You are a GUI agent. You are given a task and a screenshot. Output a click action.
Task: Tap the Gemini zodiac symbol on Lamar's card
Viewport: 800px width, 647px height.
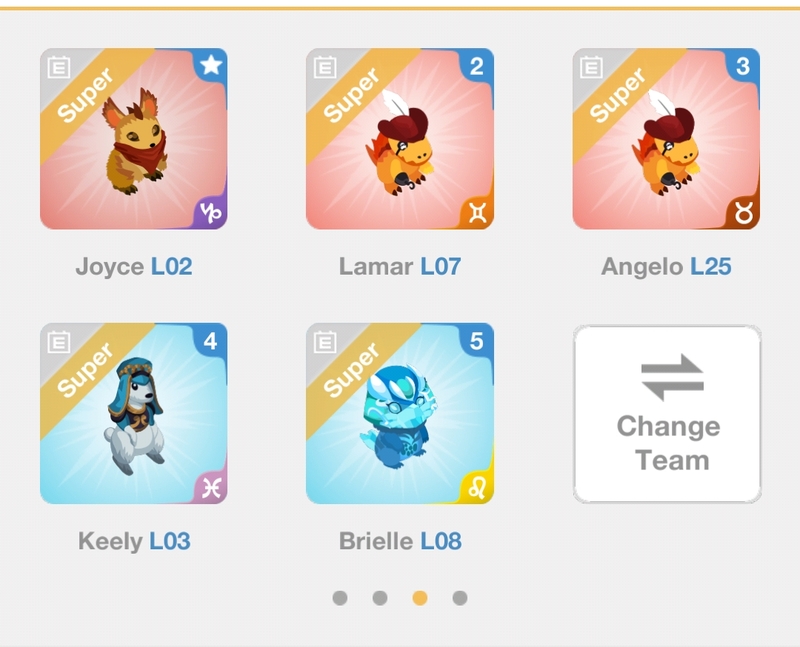(478, 213)
